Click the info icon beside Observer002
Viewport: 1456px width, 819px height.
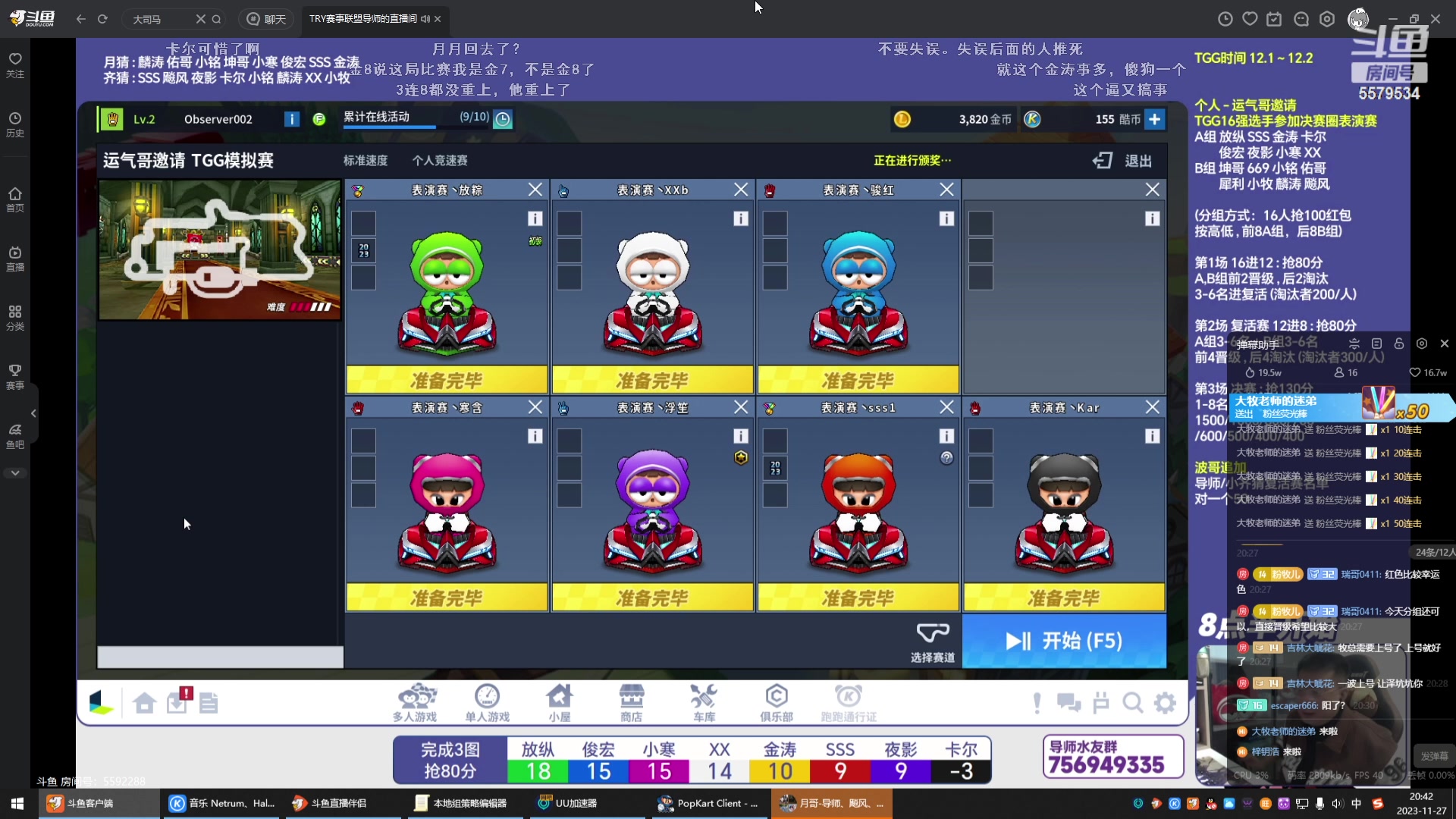[x=291, y=119]
